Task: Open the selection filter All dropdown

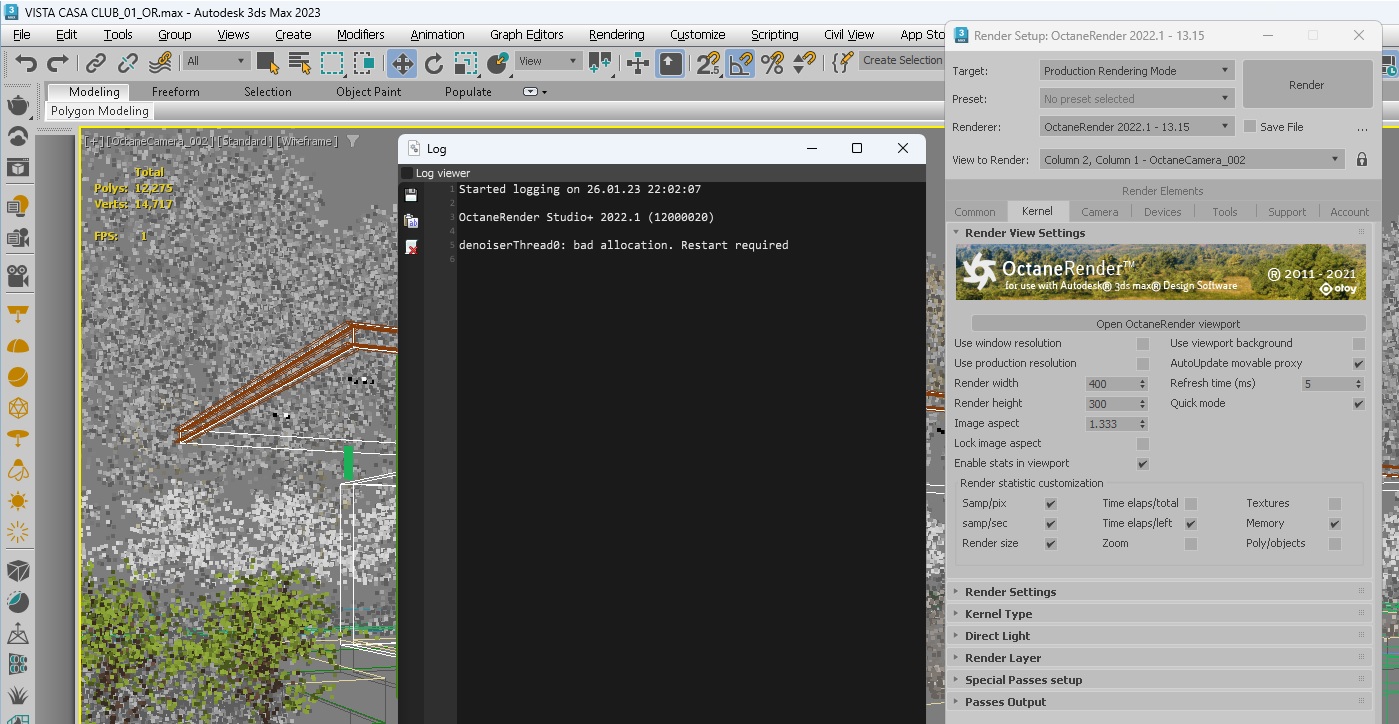Action: click(215, 61)
